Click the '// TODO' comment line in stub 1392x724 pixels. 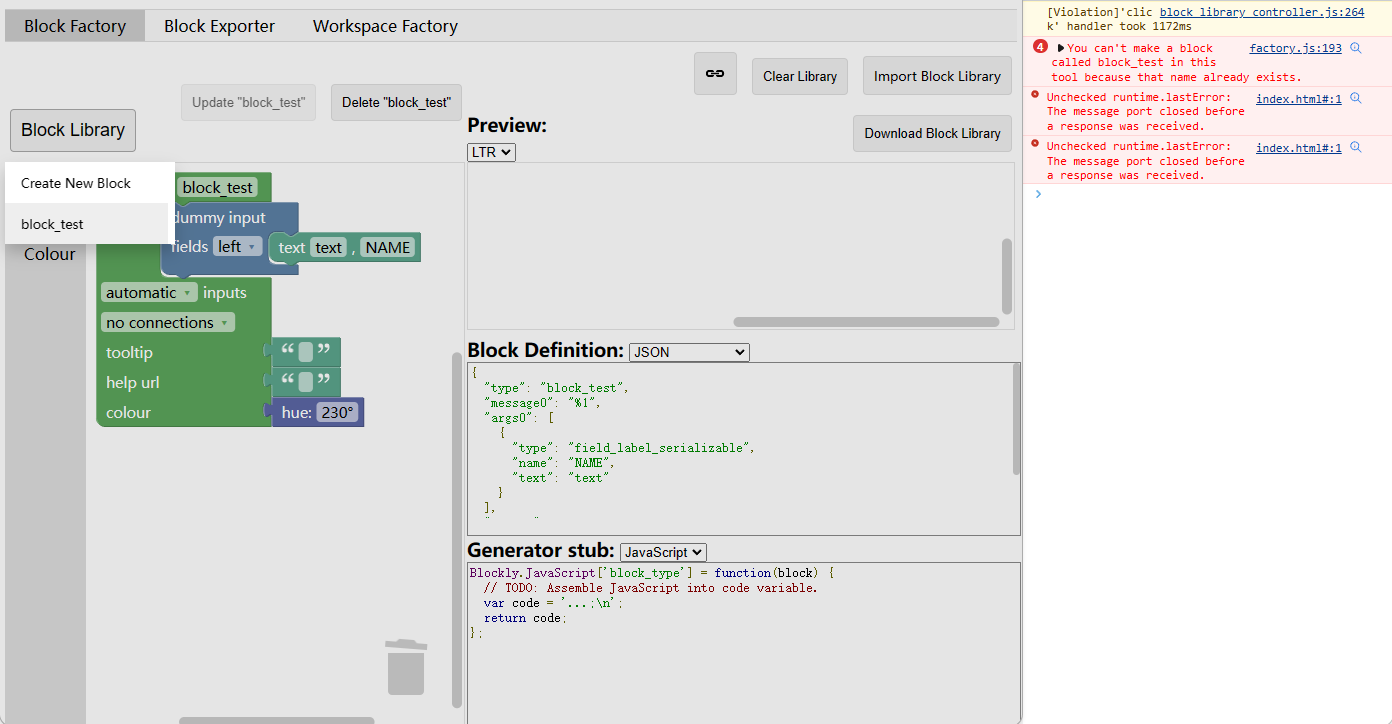click(650, 588)
